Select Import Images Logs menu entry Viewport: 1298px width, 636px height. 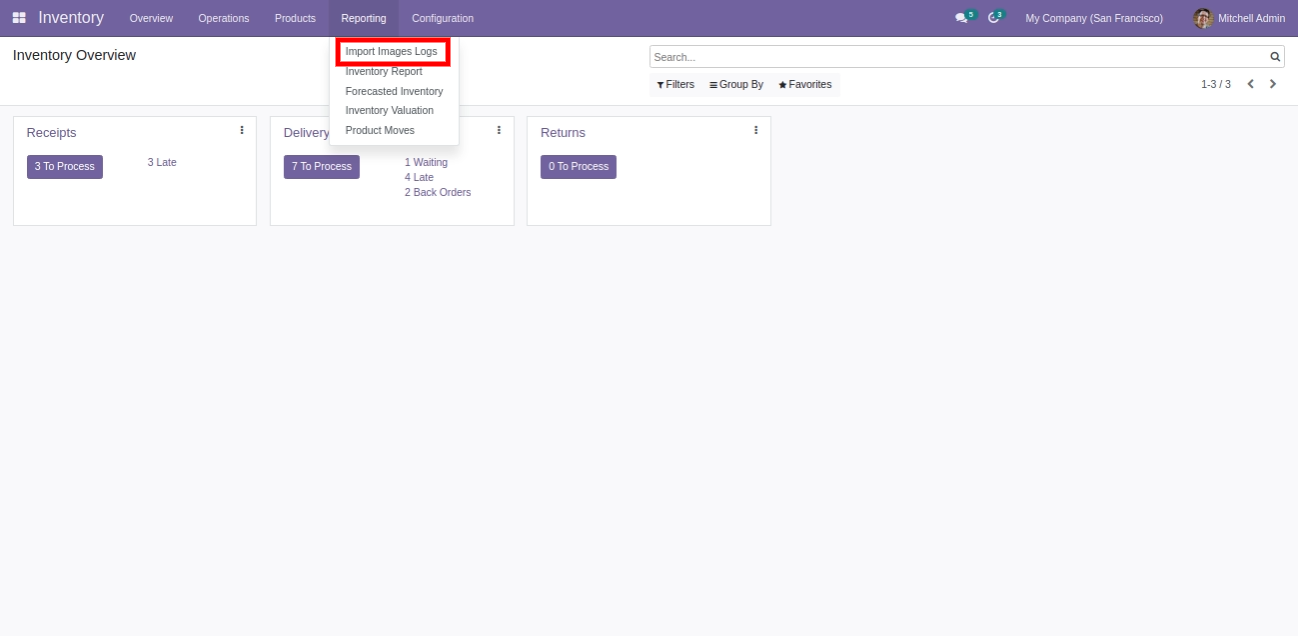391,52
